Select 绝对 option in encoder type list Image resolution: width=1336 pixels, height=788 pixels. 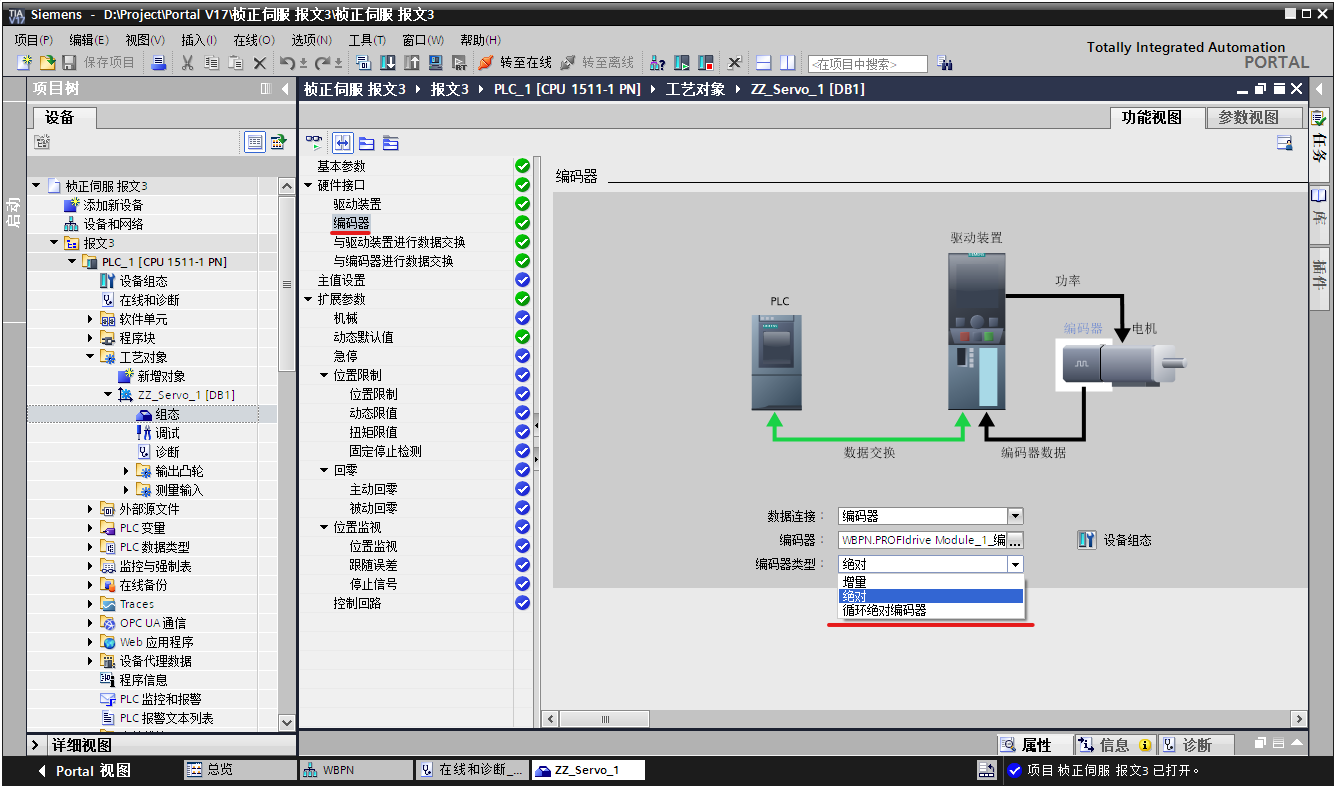(x=931, y=596)
